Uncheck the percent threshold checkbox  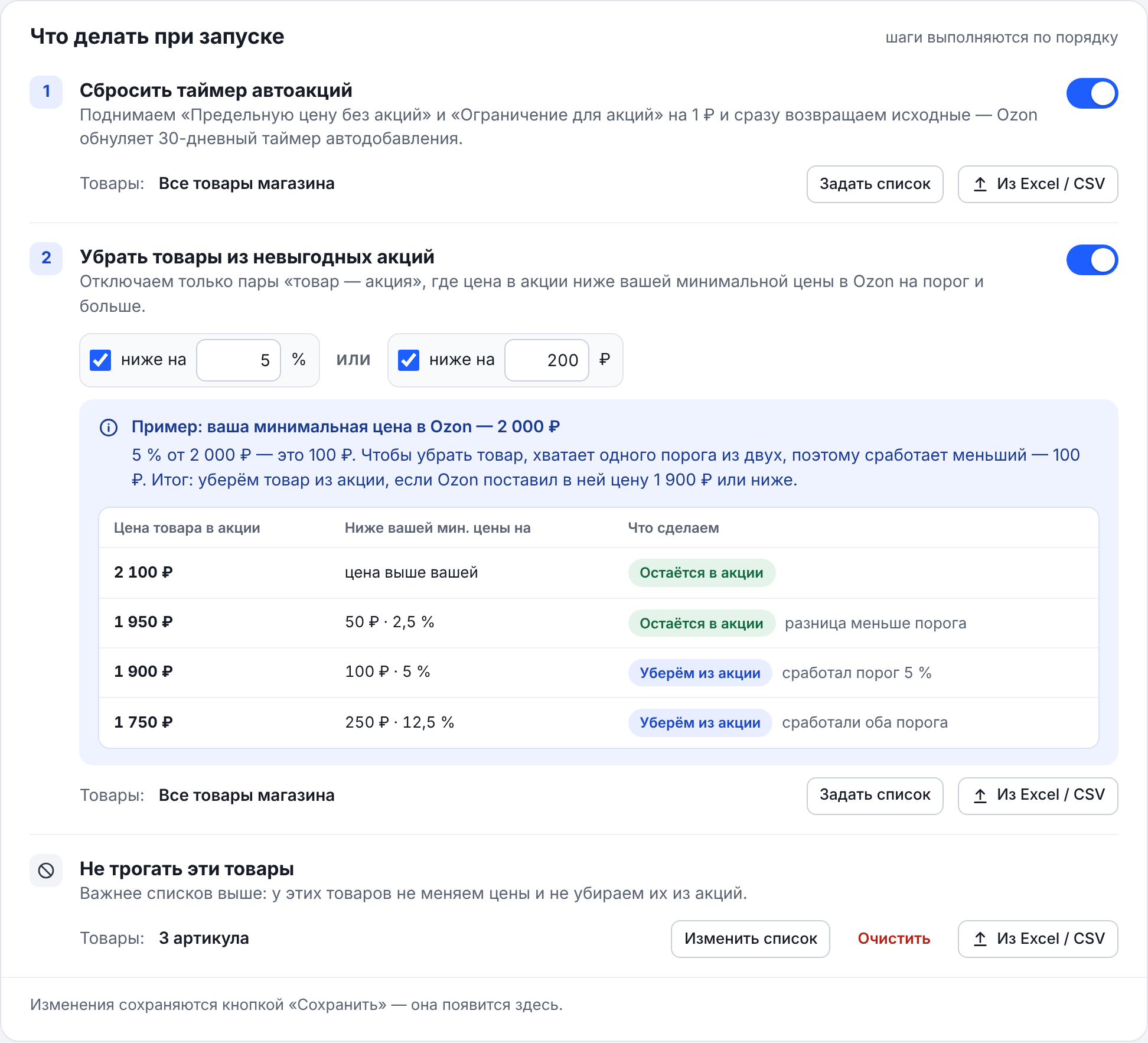click(100, 360)
